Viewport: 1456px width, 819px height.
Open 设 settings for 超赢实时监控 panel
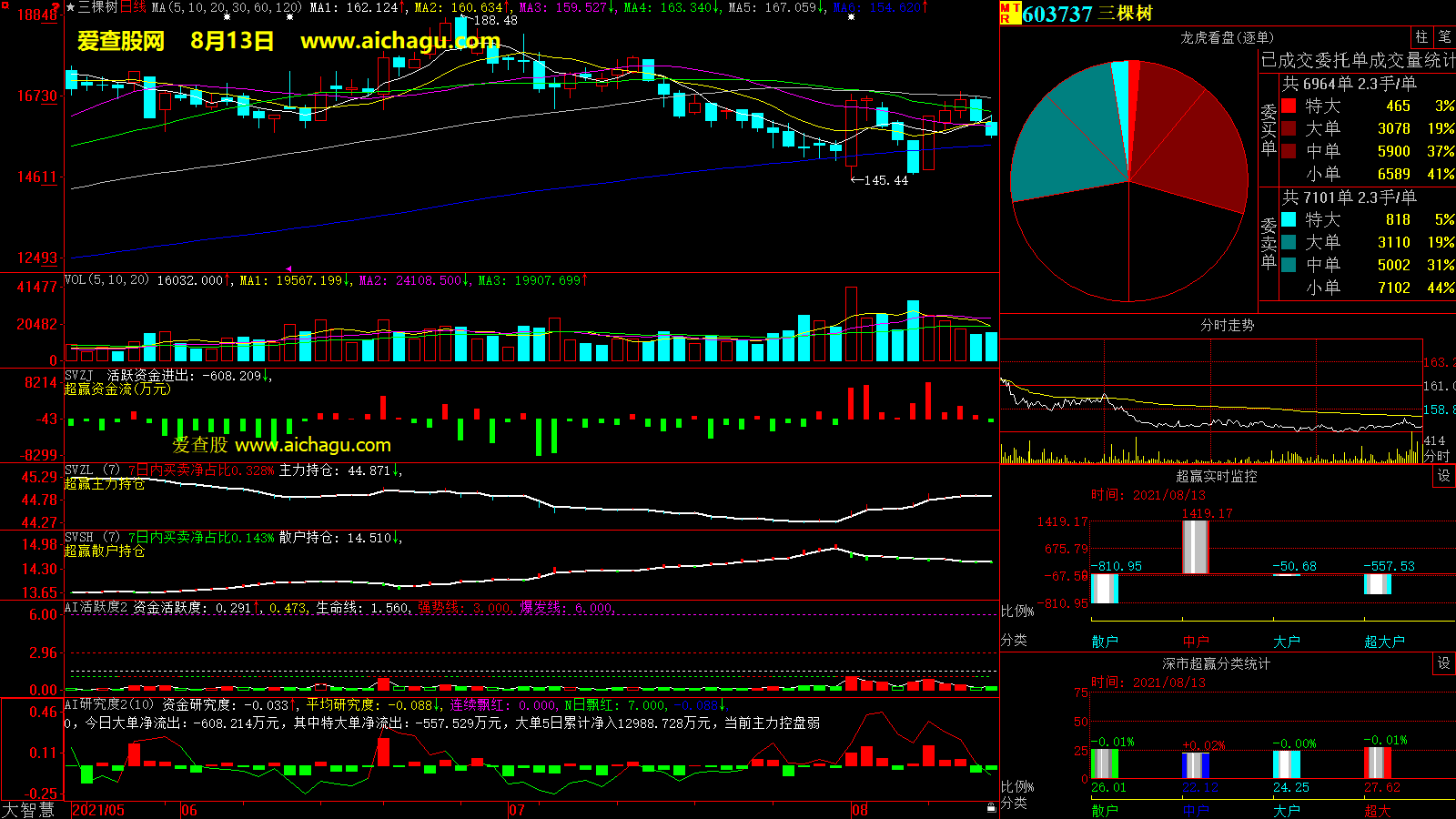coord(1444,476)
